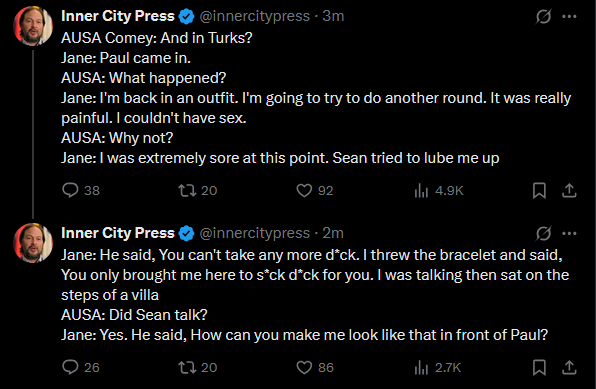This screenshot has width=596, height=389.
Task: Share the first tweet via share icon
Action: click(569, 191)
